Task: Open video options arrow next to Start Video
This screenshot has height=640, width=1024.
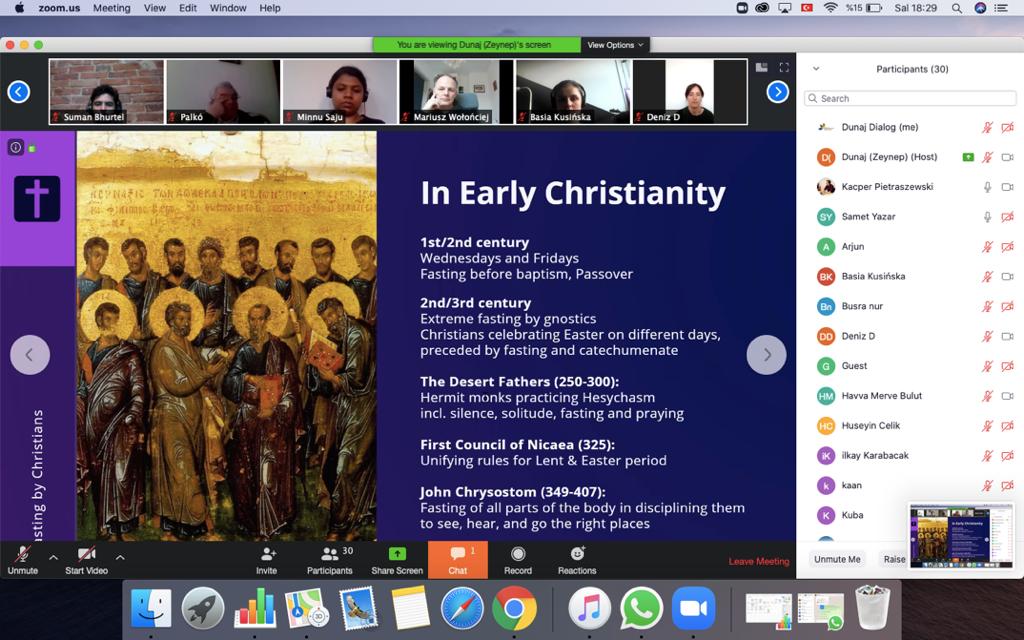Action: click(x=120, y=558)
